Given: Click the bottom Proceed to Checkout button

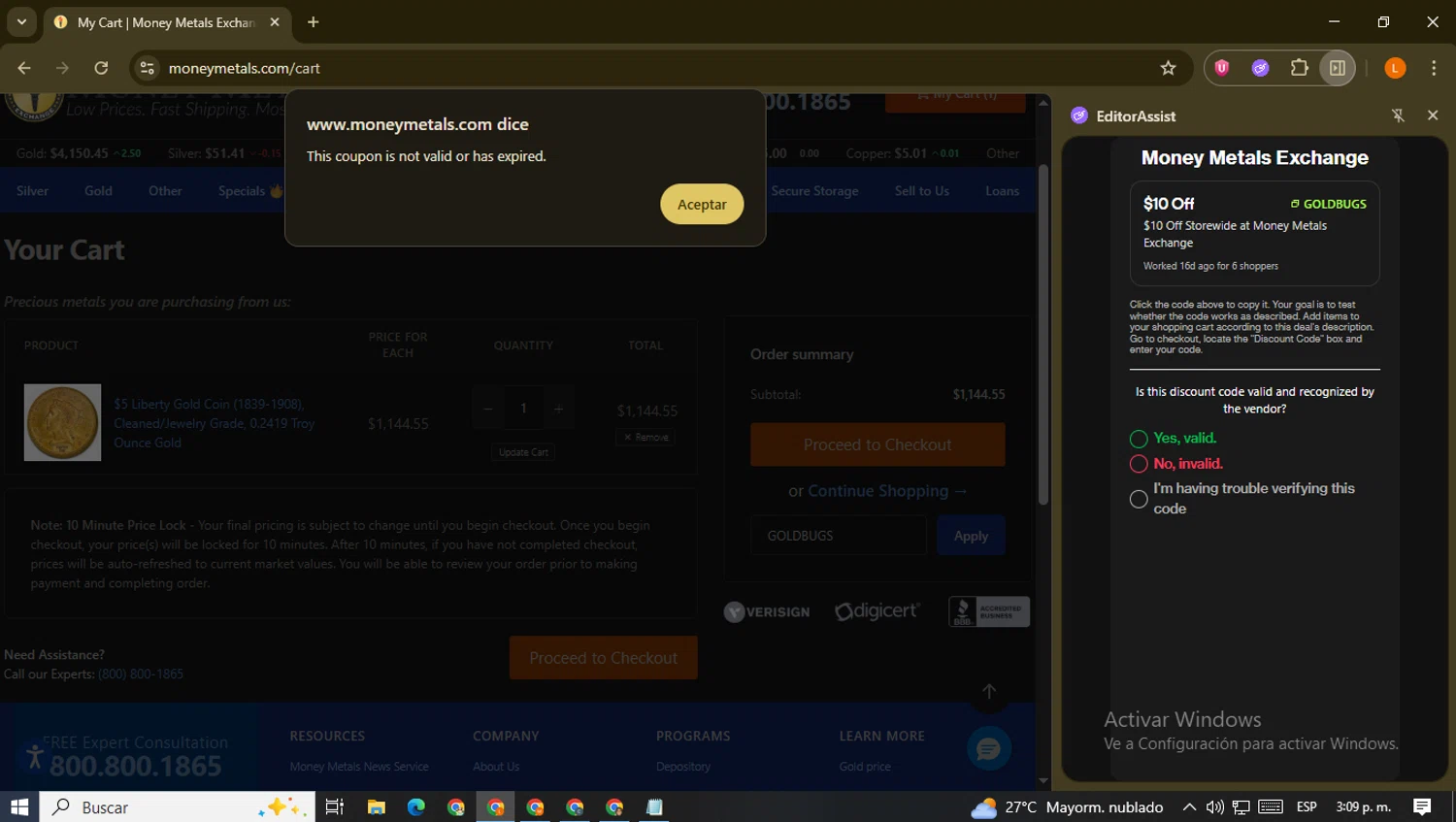Looking at the screenshot, I should [x=603, y=658].
